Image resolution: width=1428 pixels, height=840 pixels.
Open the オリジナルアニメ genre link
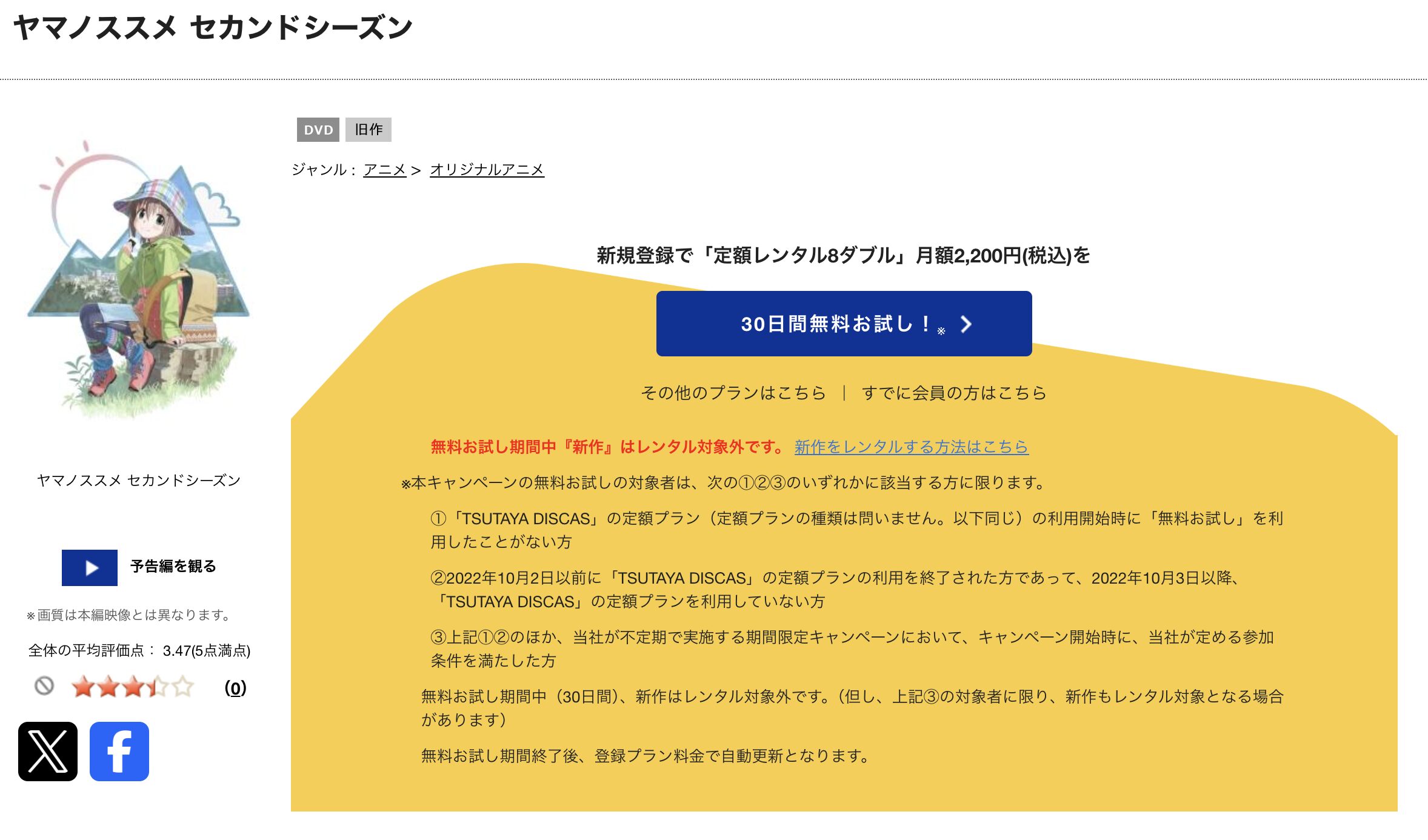tap(487, 170)
